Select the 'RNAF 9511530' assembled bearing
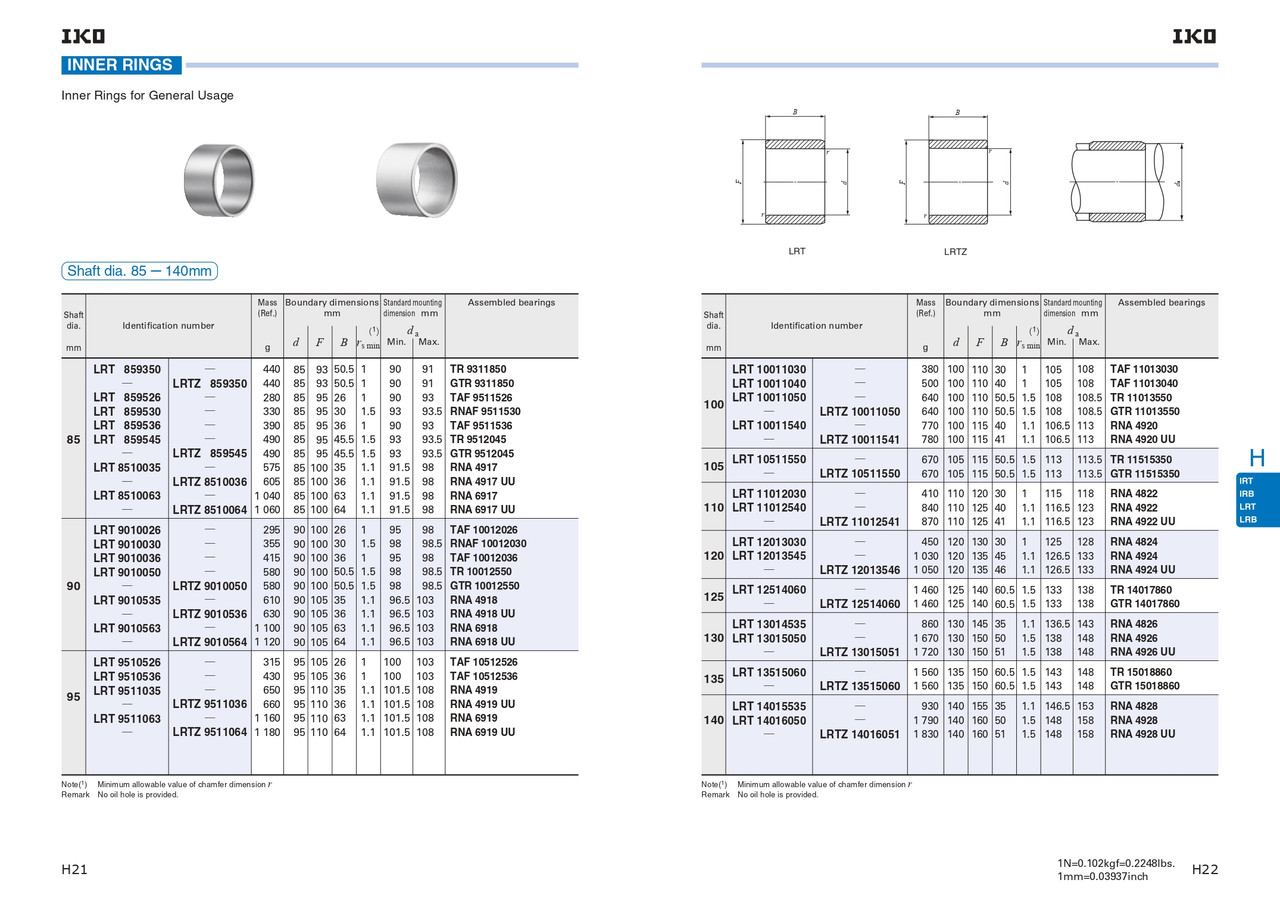The image size is (1280, 904). [486, 411]
